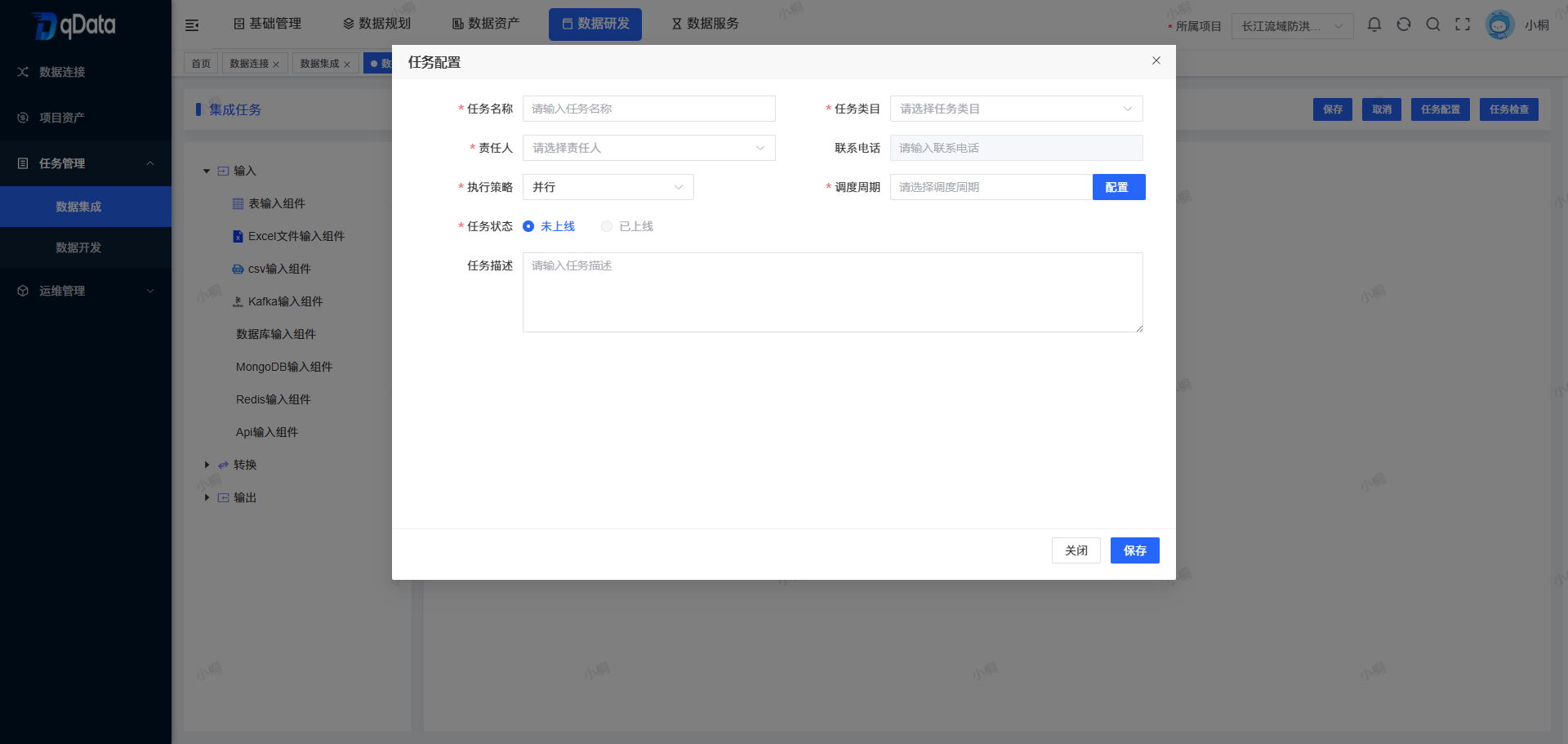Click the qData logo
This screenshot has width=1568, height=744.
[74, 25]
